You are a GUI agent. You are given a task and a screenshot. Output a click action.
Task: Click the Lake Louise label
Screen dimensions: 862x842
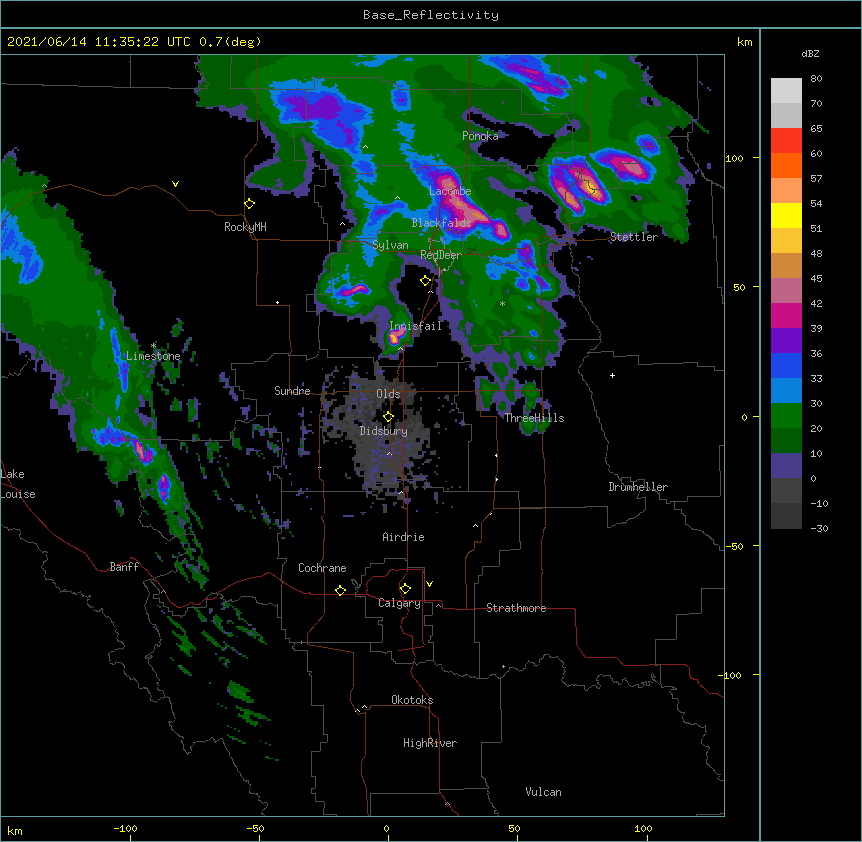(18, 484)
